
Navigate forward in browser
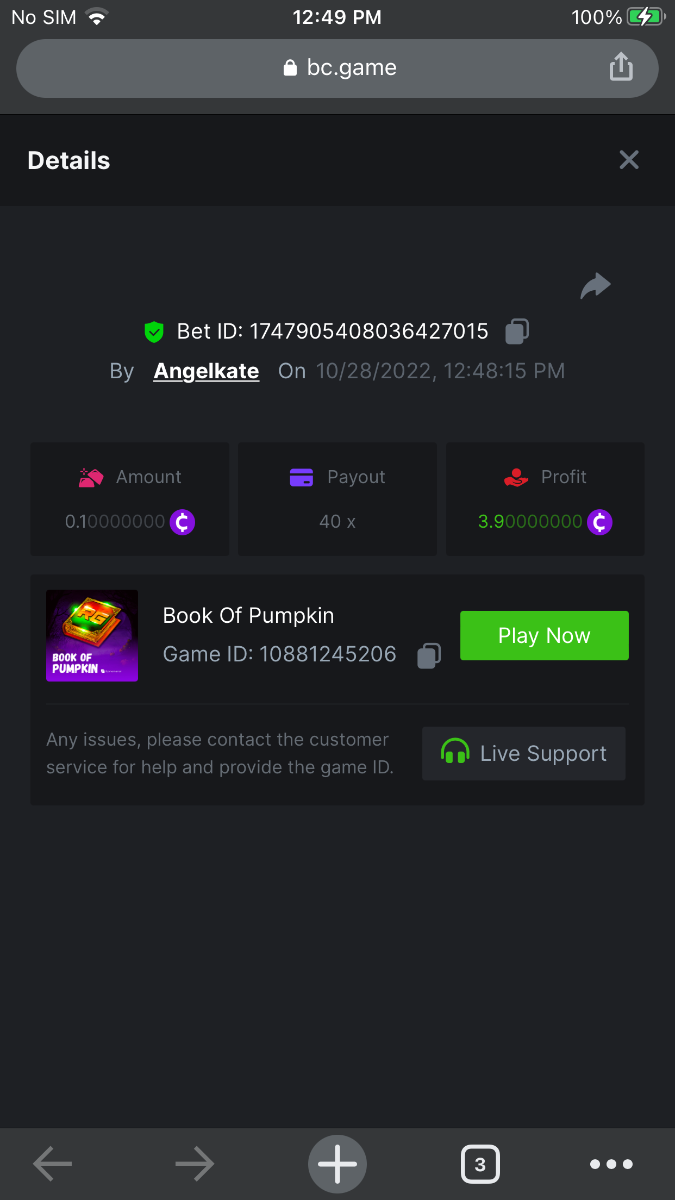(x=194, y=1164)
